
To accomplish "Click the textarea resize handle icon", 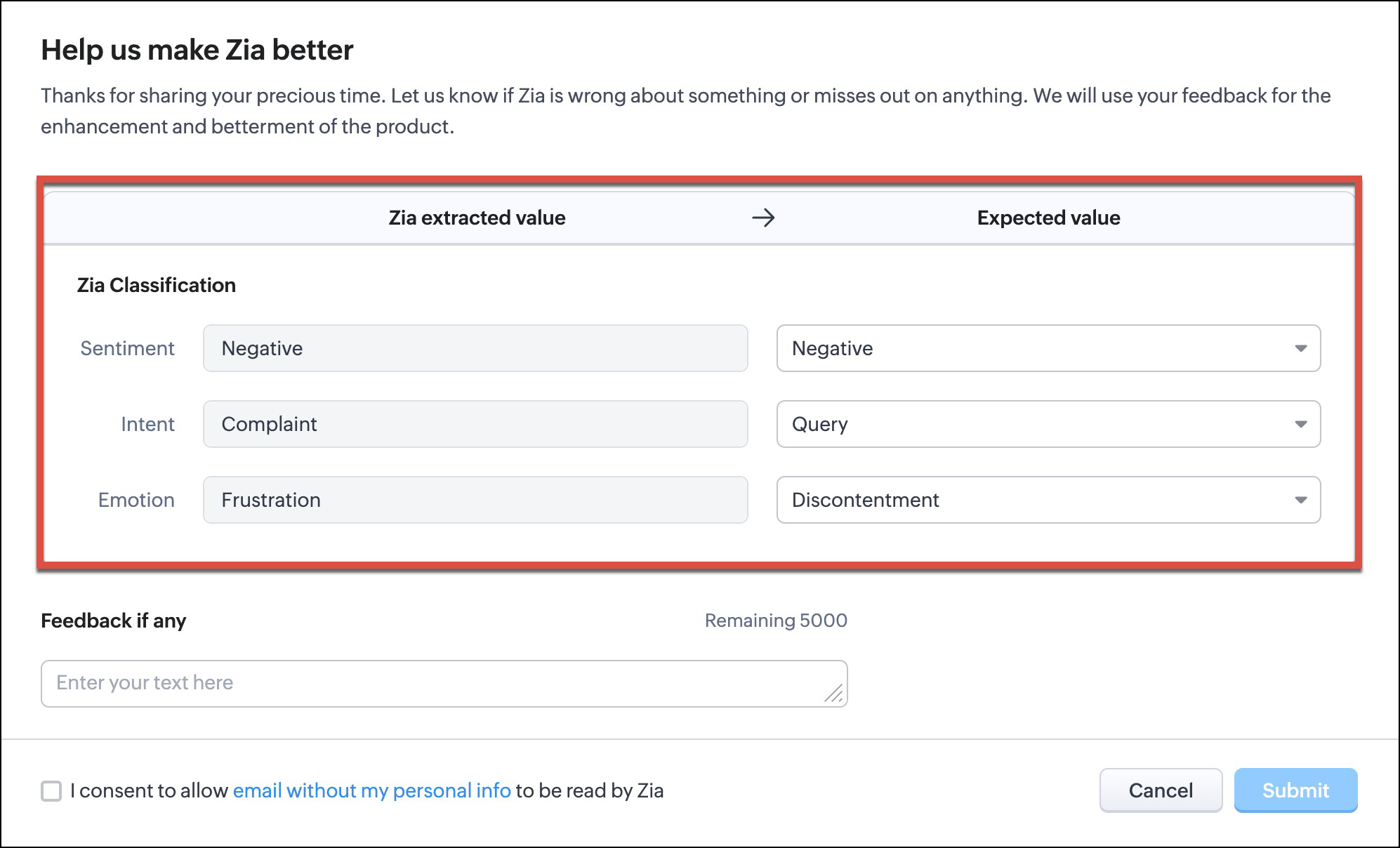I will pyautogui.click(x=833, y=694).
